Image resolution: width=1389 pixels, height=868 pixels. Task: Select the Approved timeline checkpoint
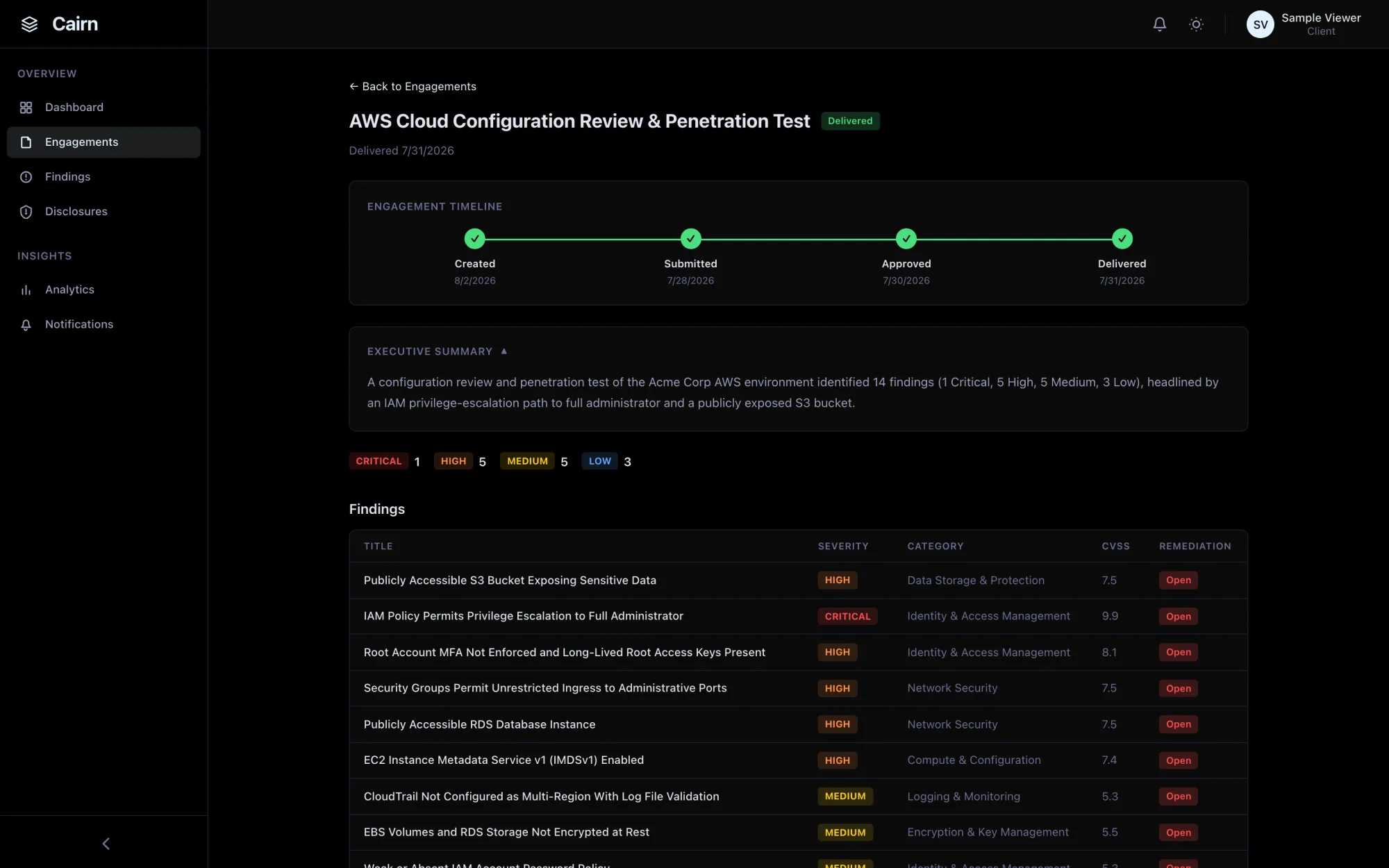906,239
